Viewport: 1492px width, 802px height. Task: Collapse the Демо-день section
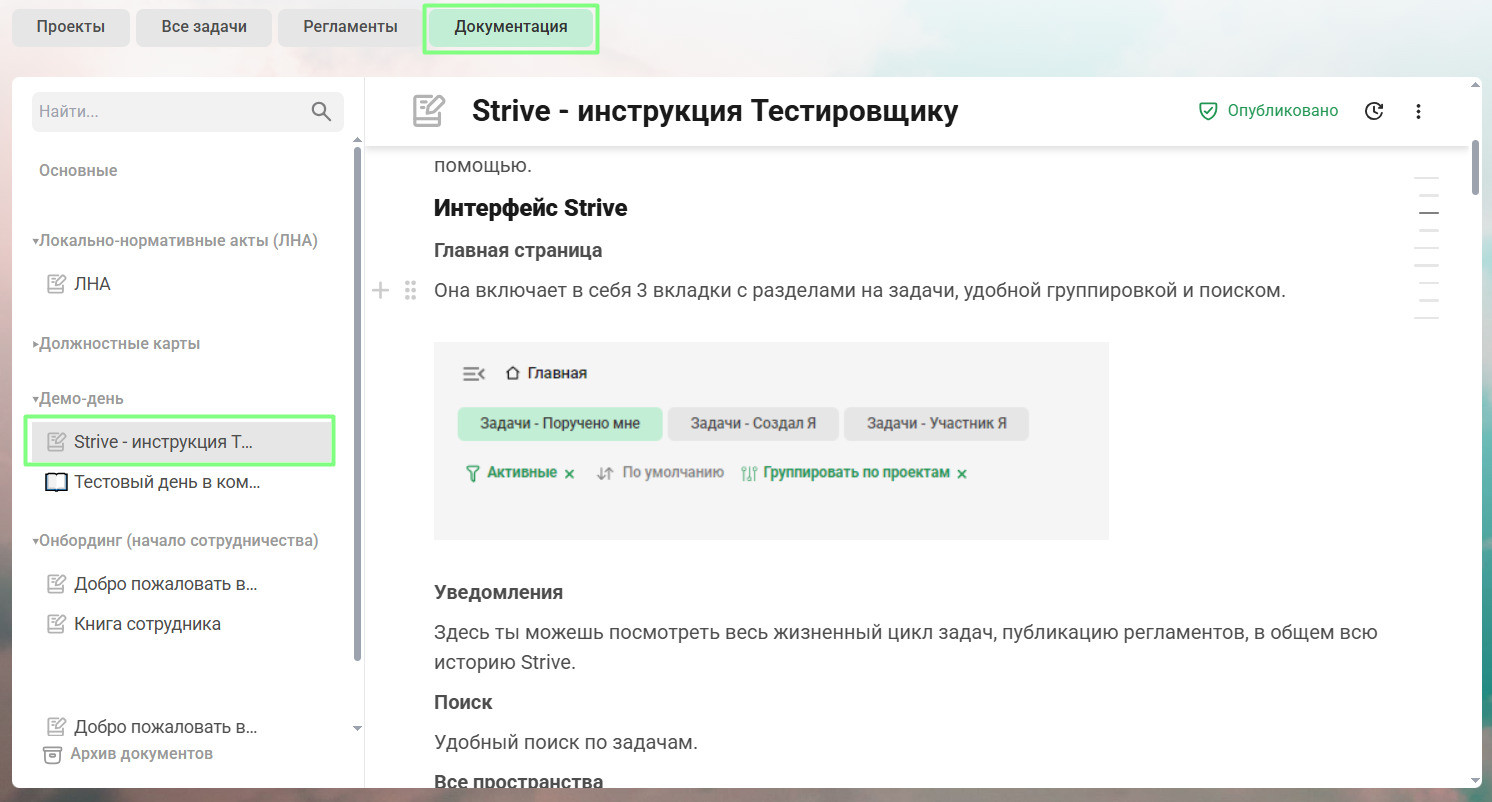click(35, 399)
